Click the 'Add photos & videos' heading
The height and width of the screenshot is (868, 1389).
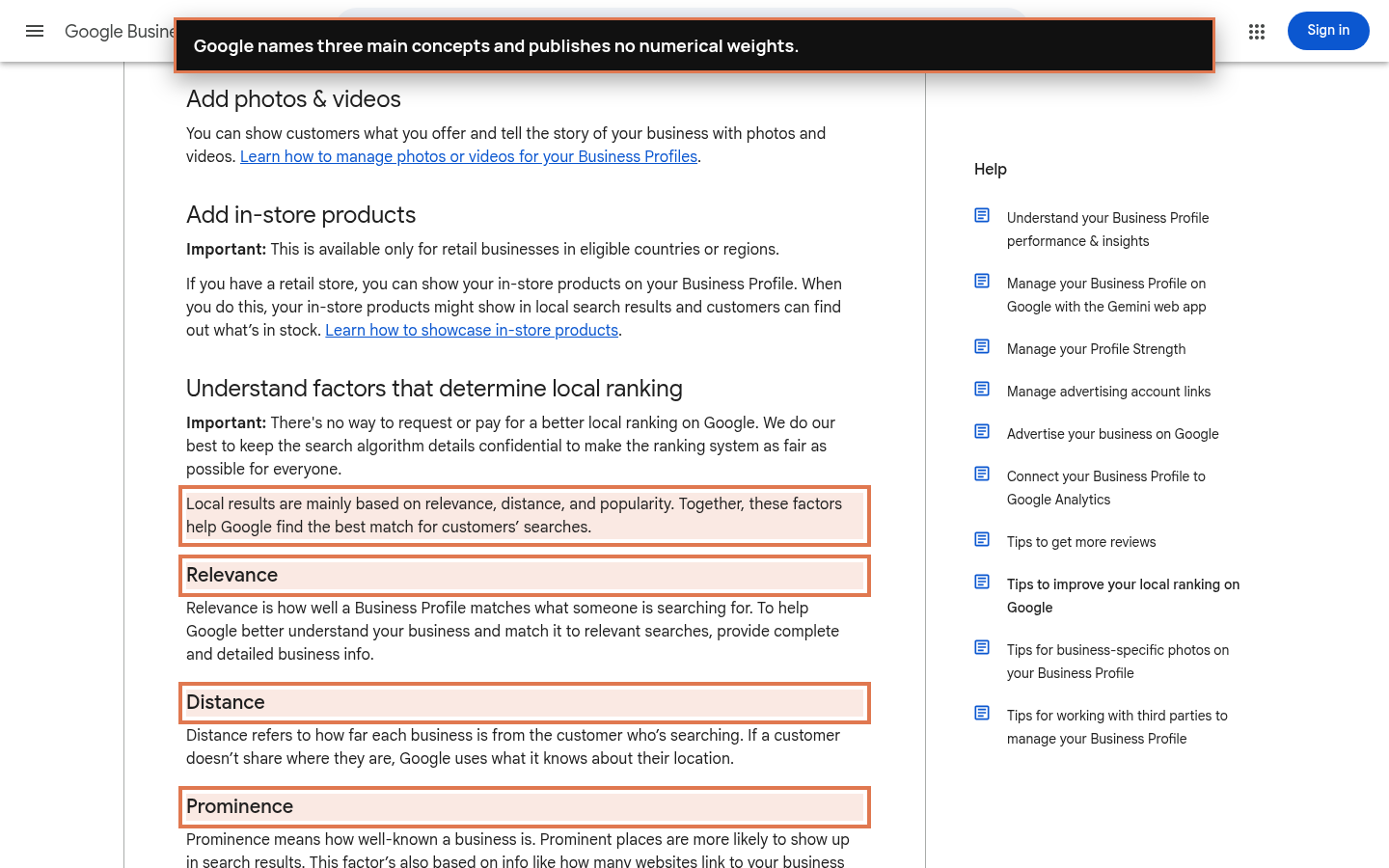click(293, 99)
